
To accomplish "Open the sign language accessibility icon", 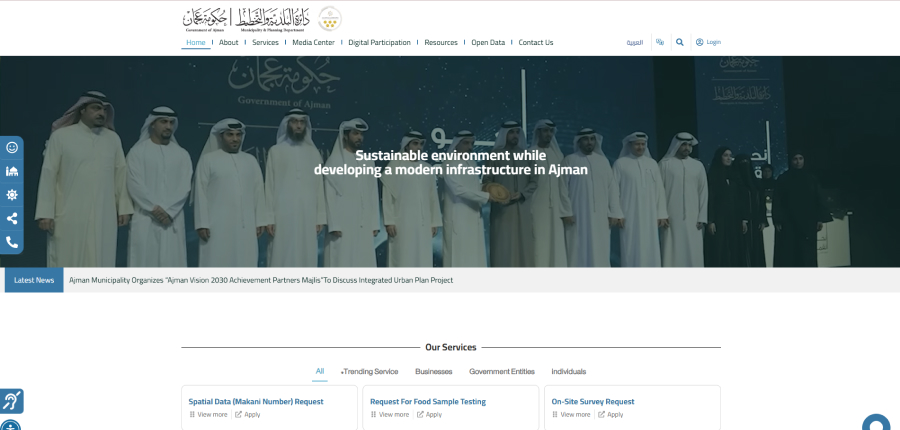I will [x=11, y=401].
